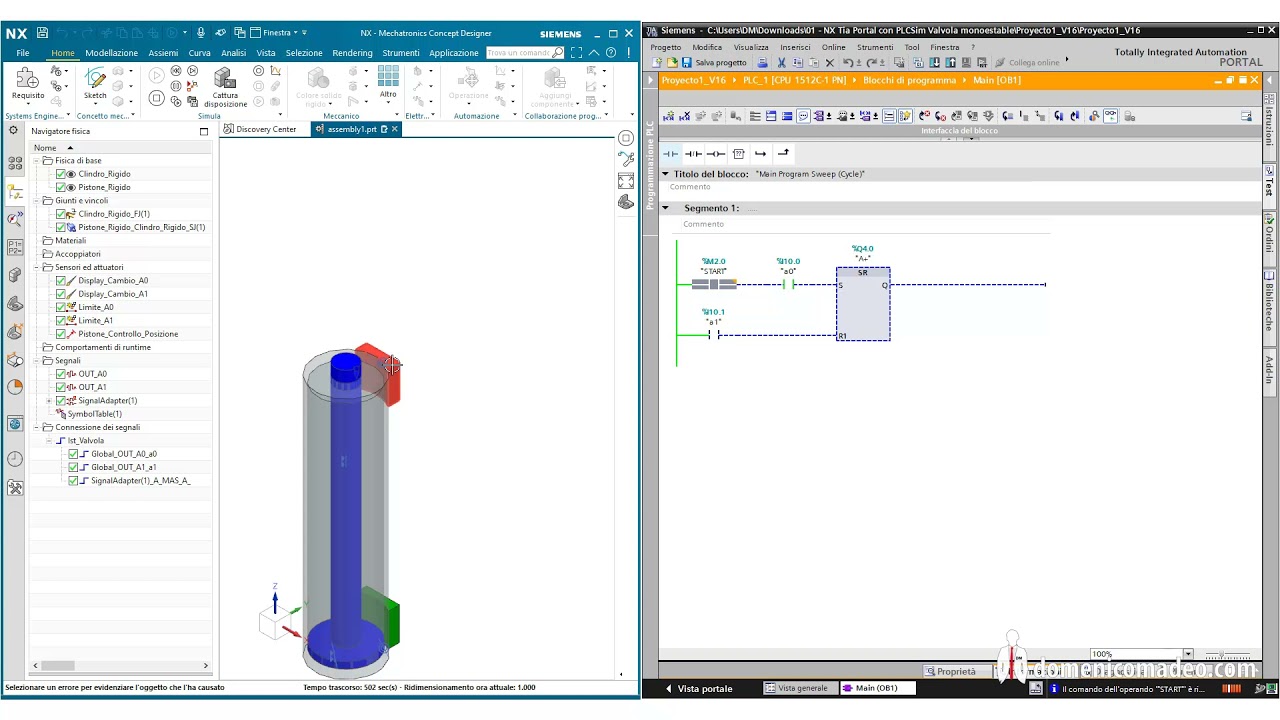Uncheck visibility of Clindro_Rigido
The height and width of the screenshot is (720, 1280).
pos(62,173)
